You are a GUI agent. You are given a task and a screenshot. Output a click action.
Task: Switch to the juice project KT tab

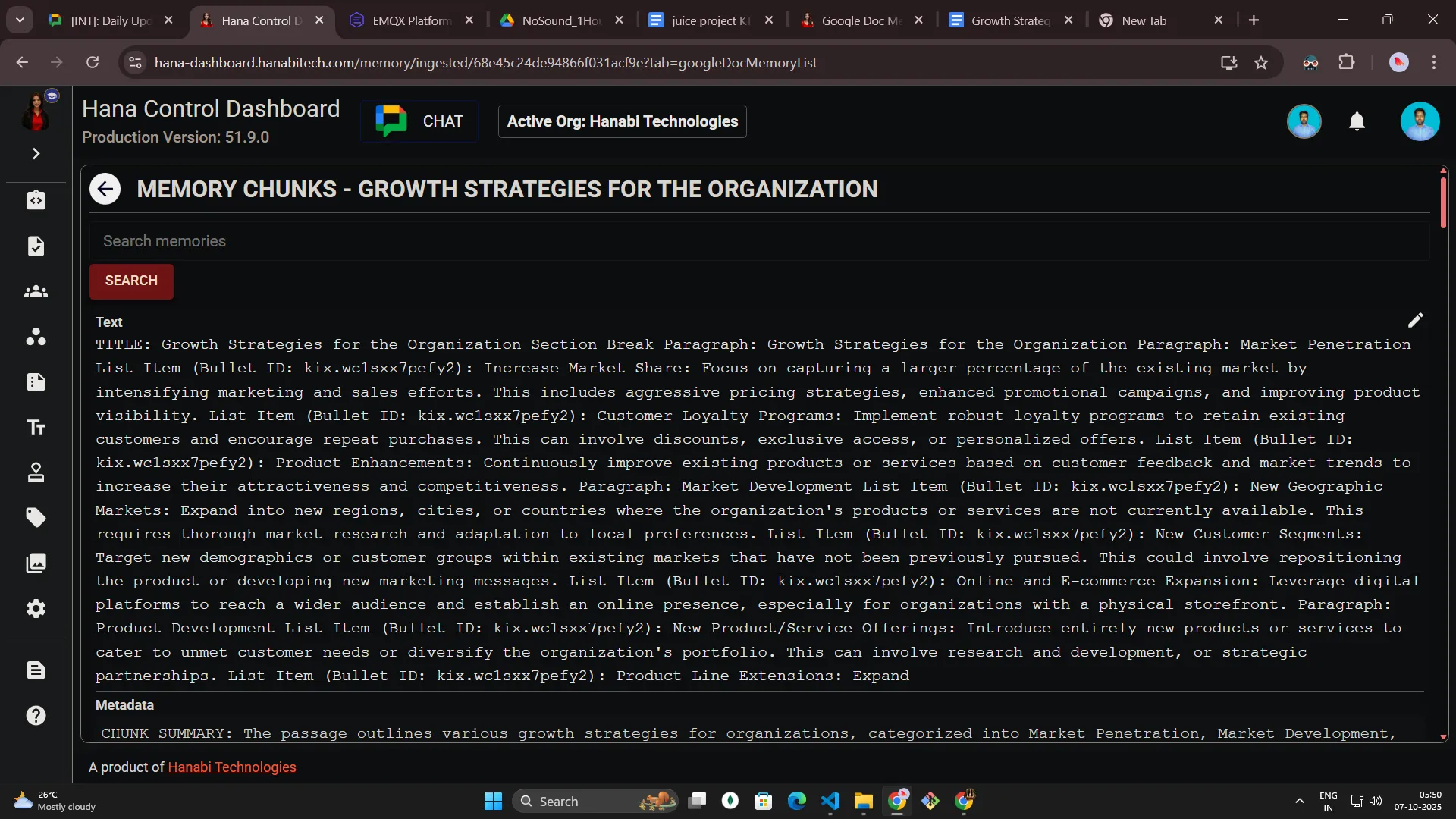pos(710,20)
